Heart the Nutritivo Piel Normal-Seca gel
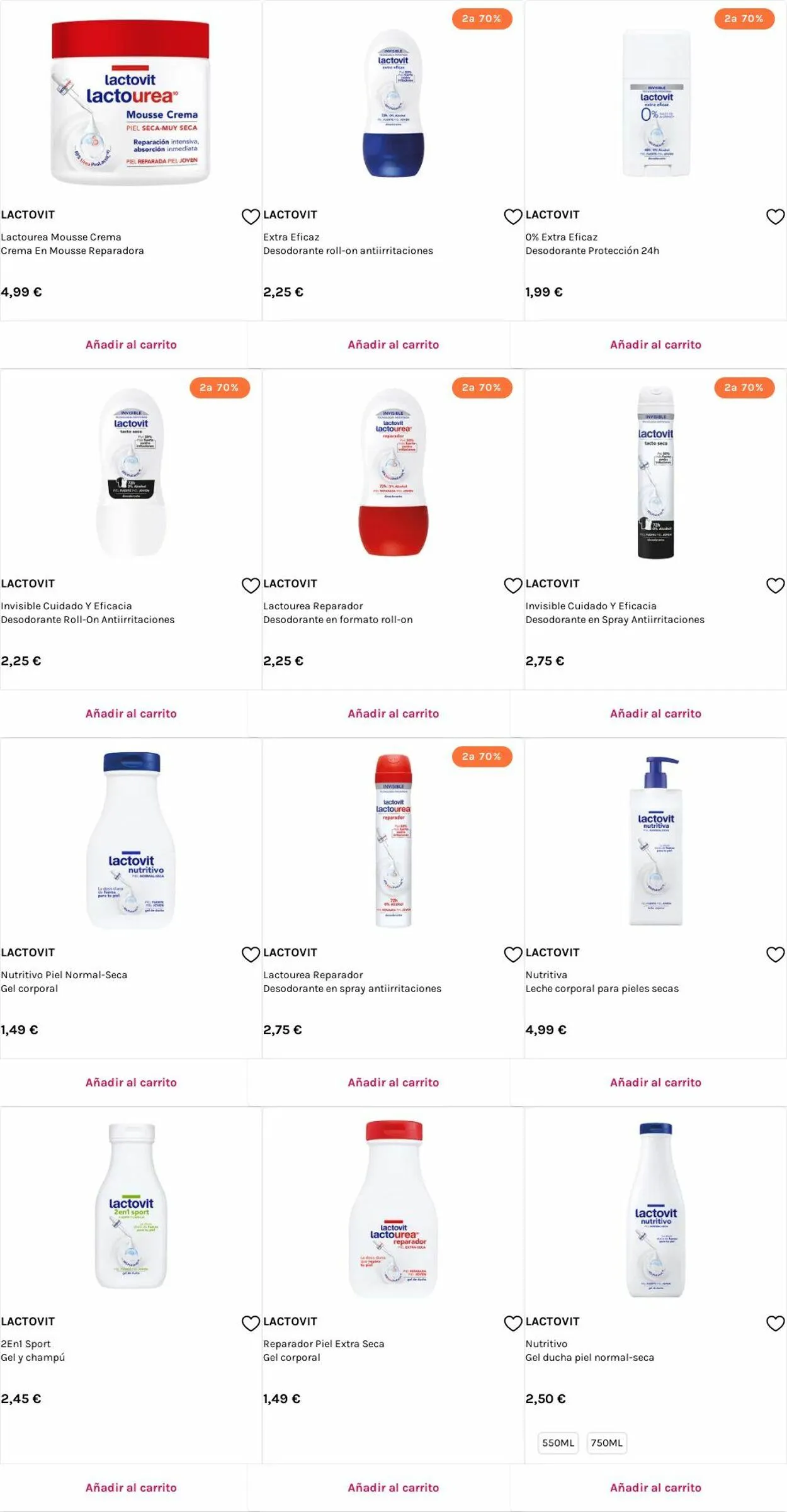 pyautogui.click(x=251, y=954)
